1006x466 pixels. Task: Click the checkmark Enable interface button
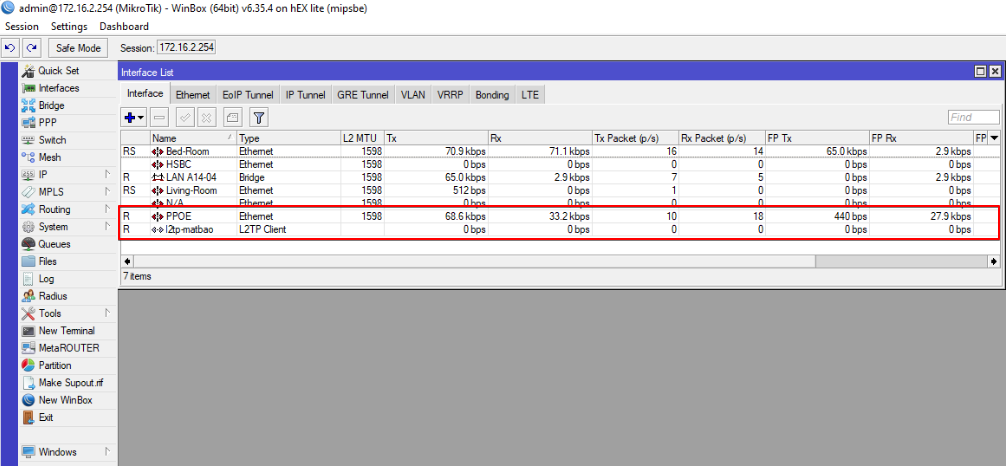tap(185, 117)
